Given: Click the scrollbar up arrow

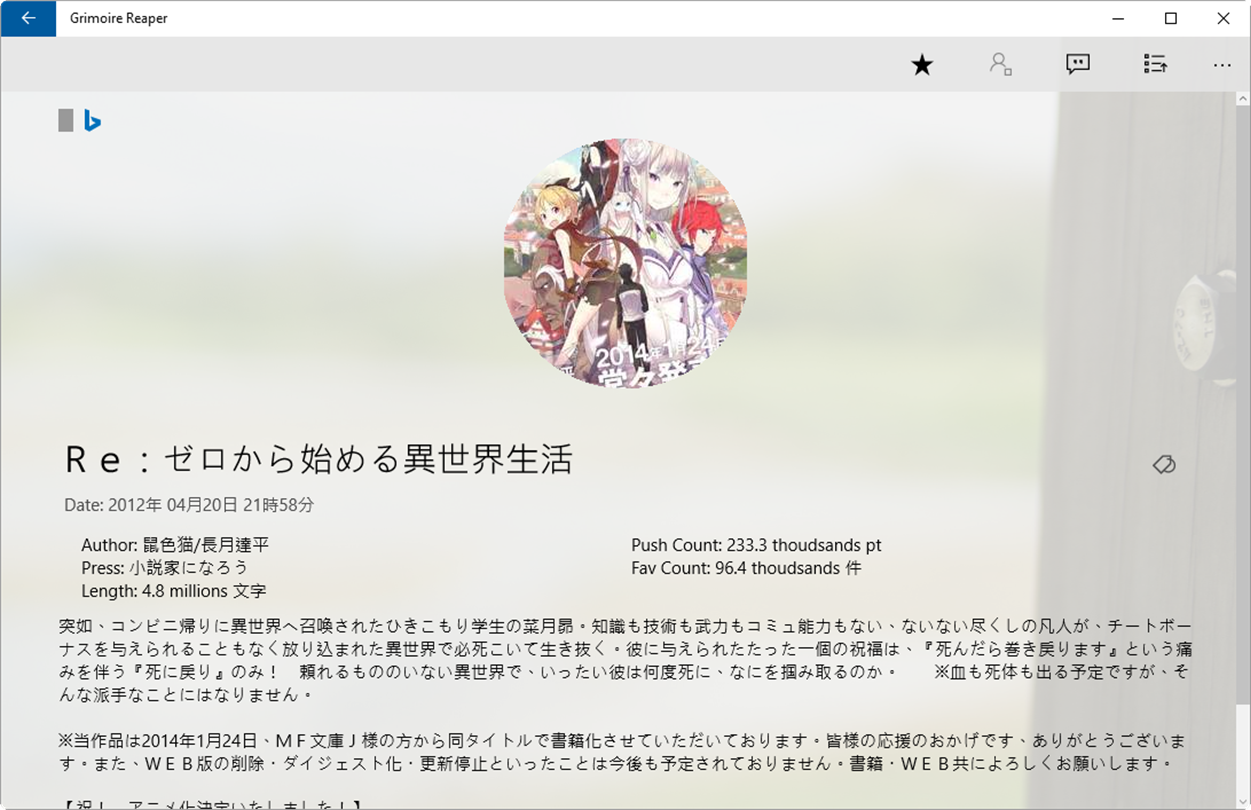Looking at the screenshot, I should click(x=1242, y=100).
